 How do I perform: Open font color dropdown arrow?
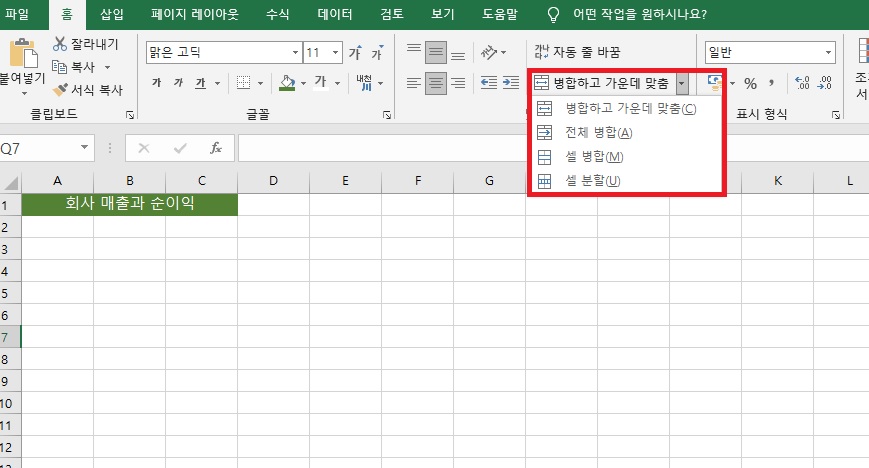tap(337, 84)
